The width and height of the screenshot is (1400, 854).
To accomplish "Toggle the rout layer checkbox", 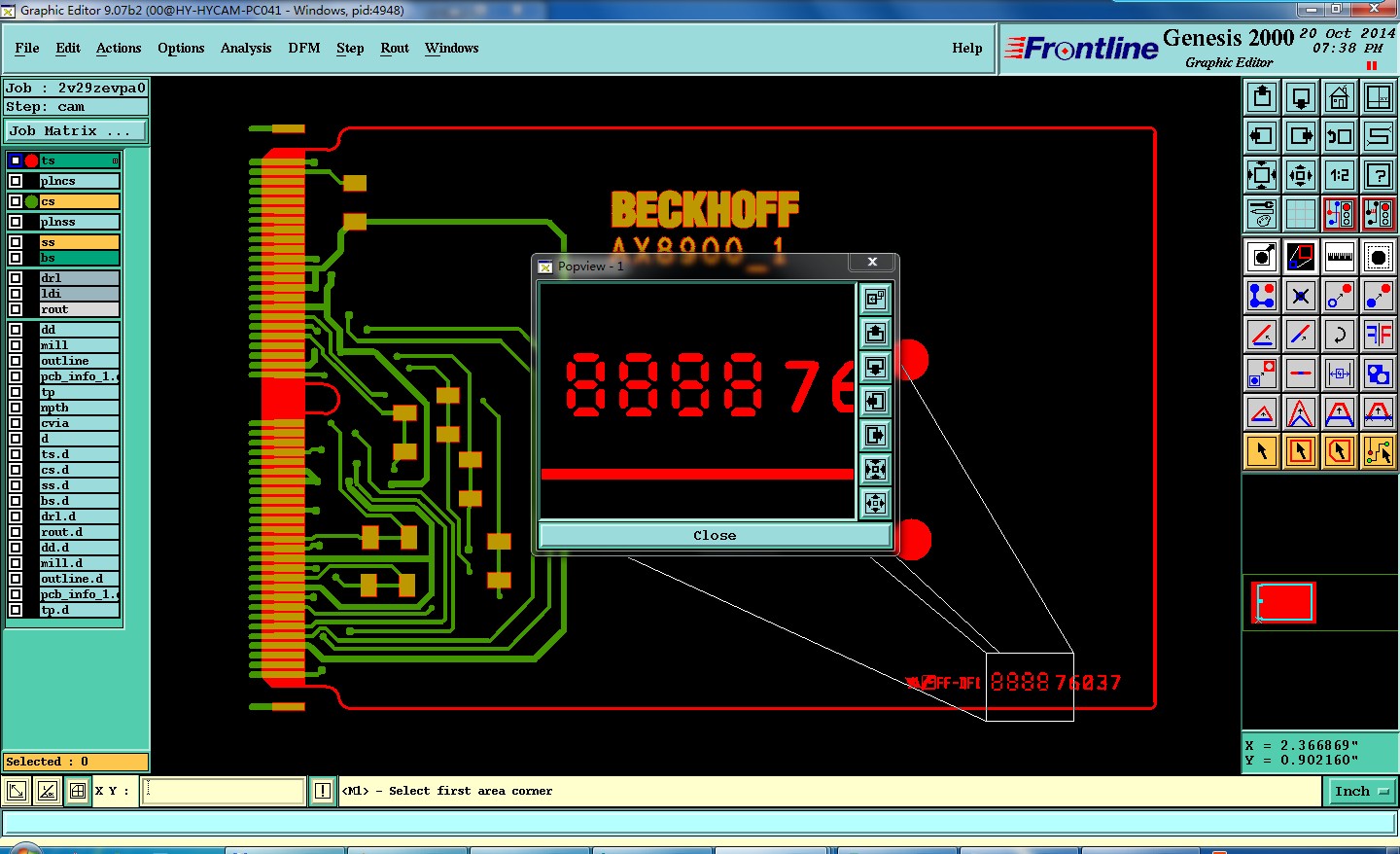I will [16, 309].
